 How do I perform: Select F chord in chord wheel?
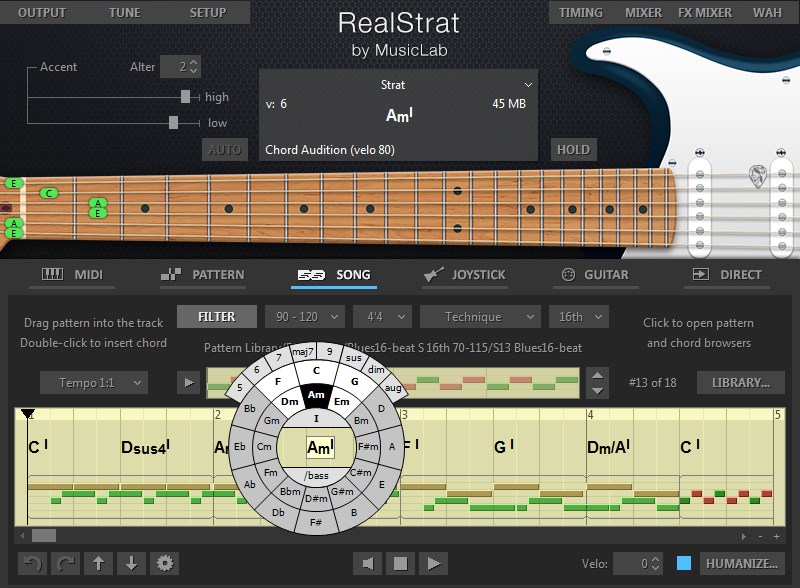[278, 381]
